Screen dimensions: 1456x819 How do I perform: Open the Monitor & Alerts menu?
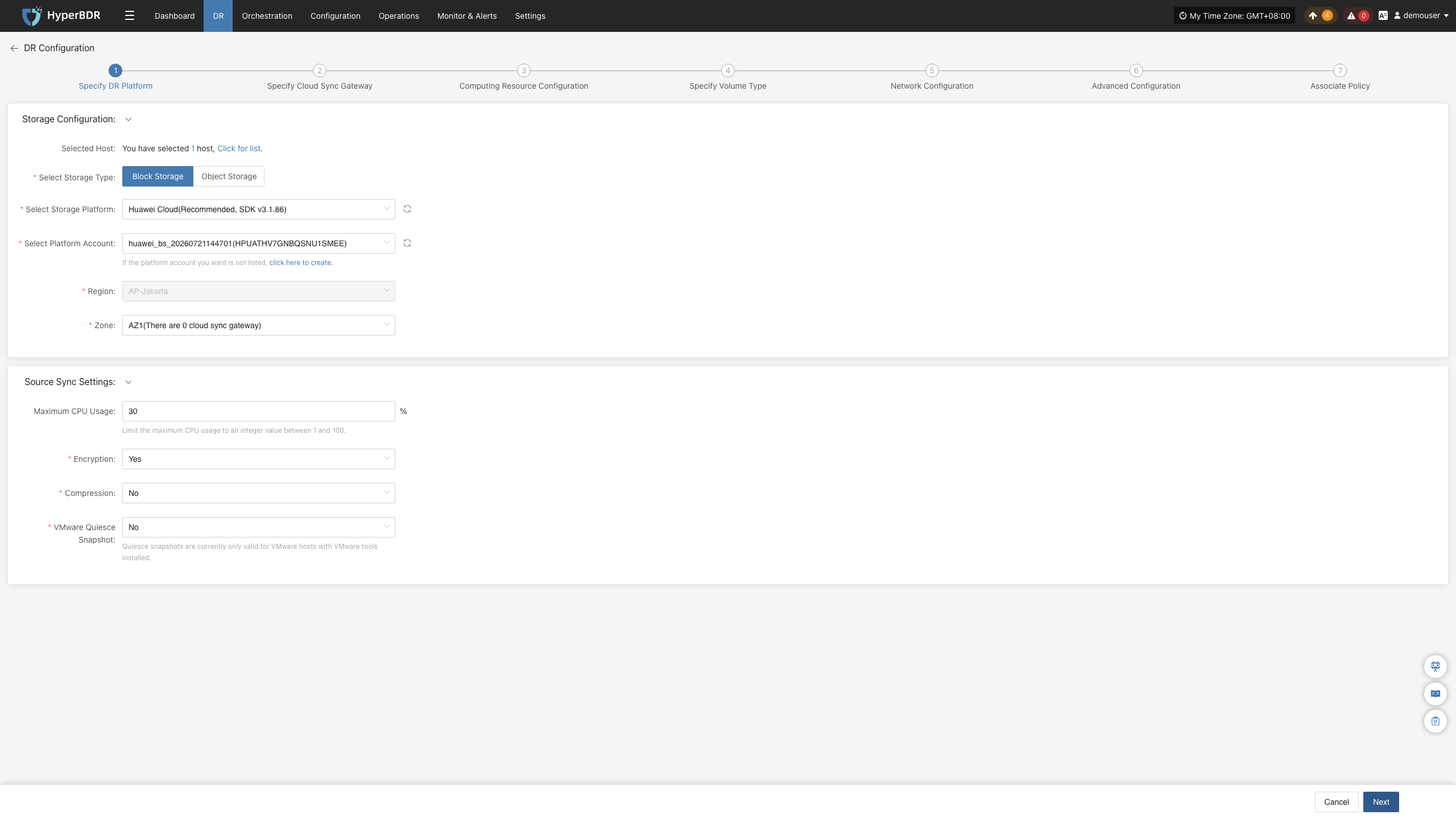[x=467, y=16]
